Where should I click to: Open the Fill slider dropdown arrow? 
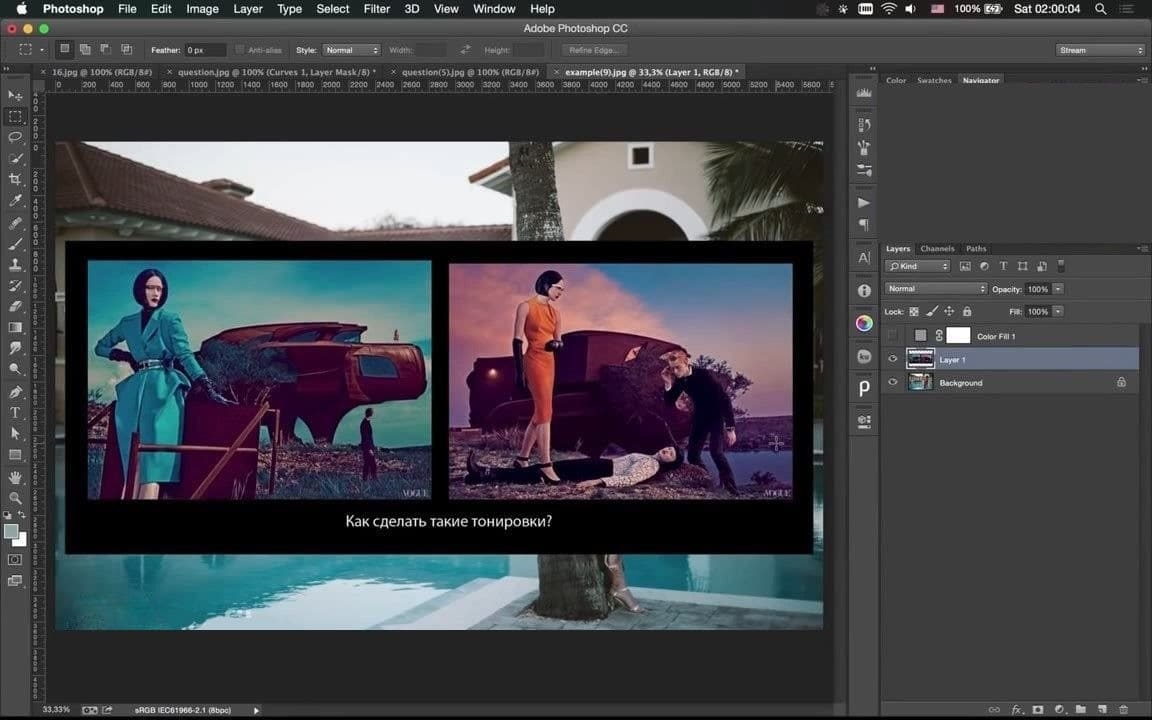[1058, 312]
